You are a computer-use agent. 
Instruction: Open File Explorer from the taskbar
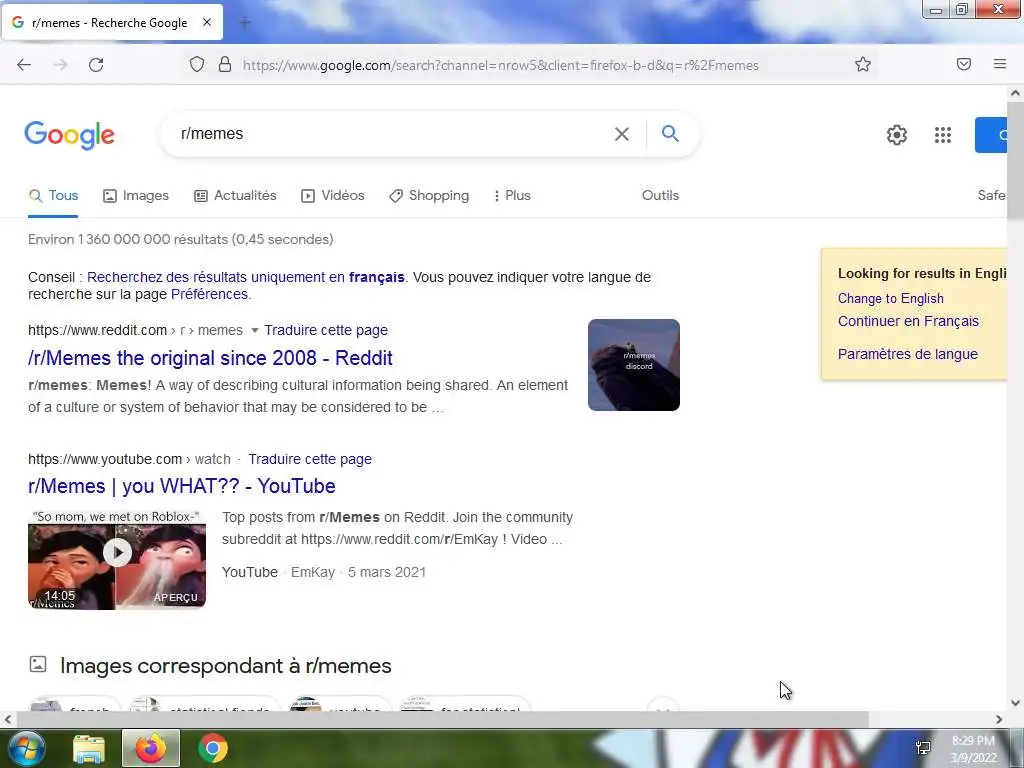(x=89, y=749)
